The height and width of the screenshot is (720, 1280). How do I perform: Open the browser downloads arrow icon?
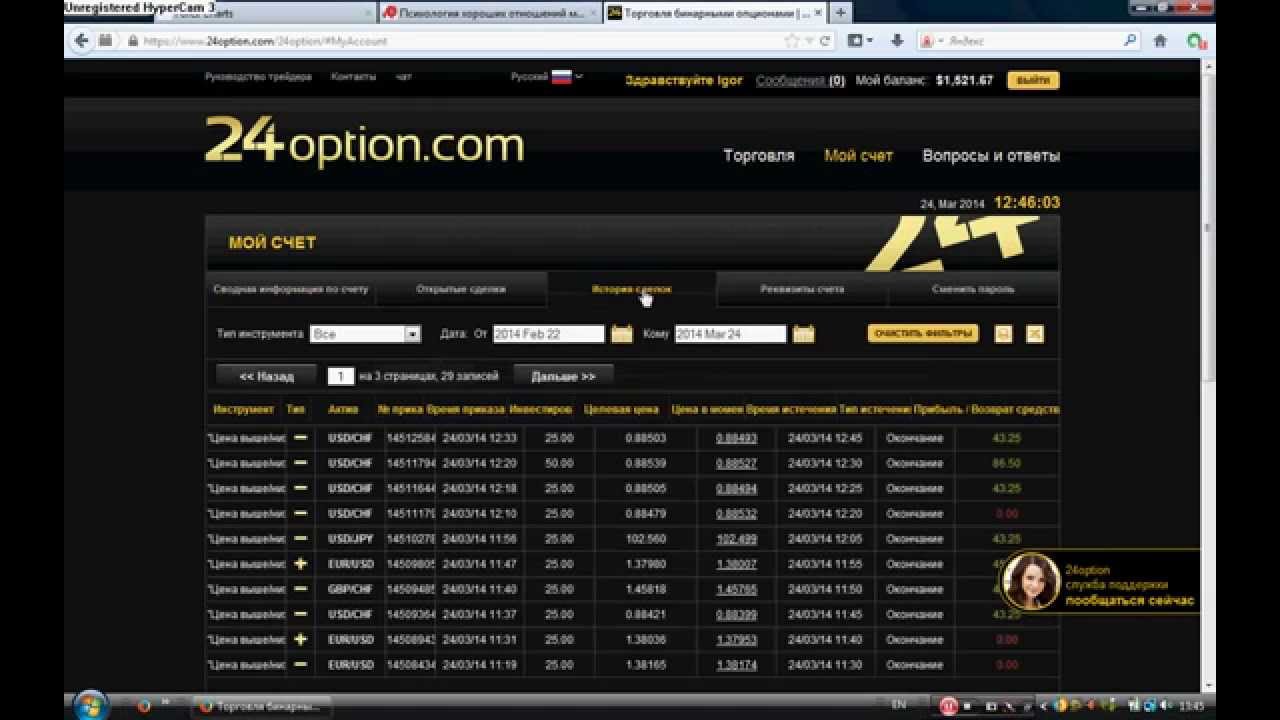pos(897,41)
